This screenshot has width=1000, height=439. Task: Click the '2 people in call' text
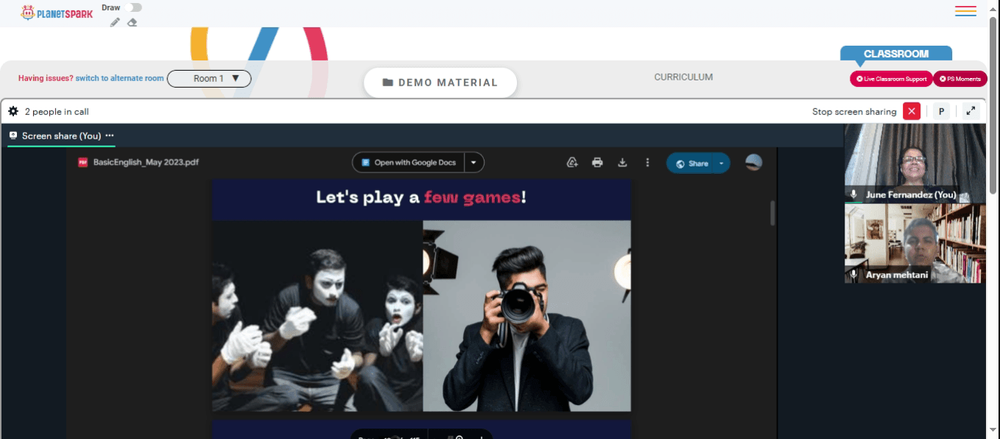tap(57, 112)
